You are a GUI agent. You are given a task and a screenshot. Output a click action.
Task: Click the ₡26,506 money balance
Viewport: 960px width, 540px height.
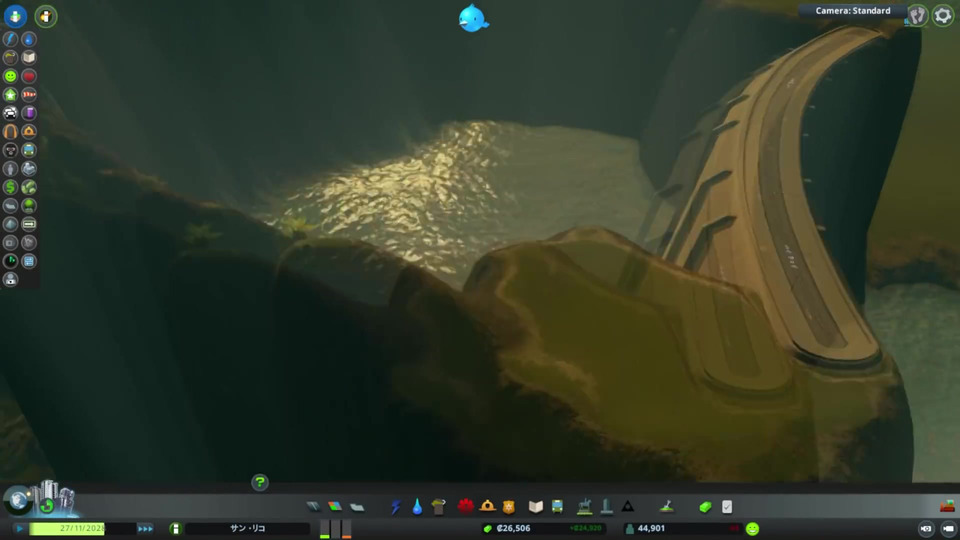pyautogui.click(x=513, y=528)
